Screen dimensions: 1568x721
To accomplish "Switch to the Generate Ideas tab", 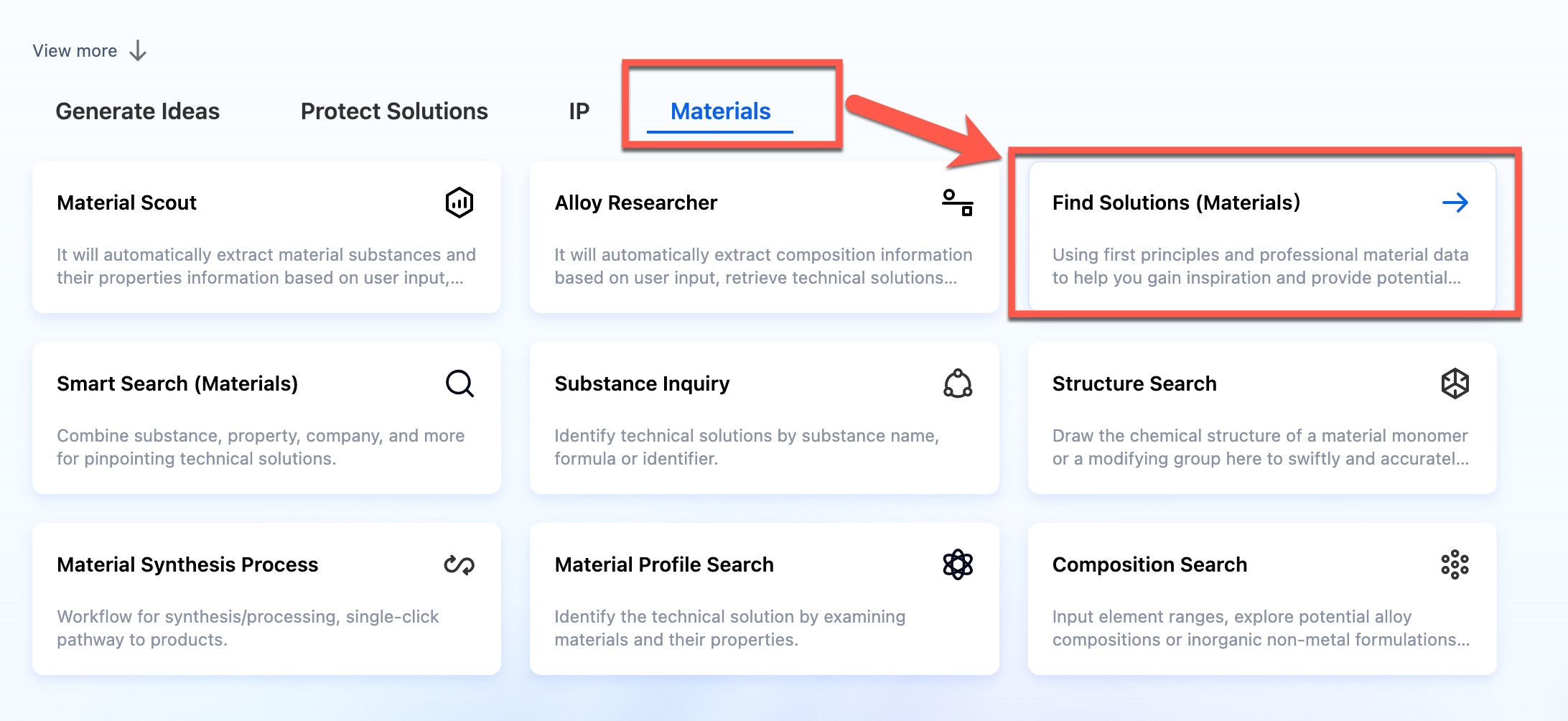I will (137, 111).
